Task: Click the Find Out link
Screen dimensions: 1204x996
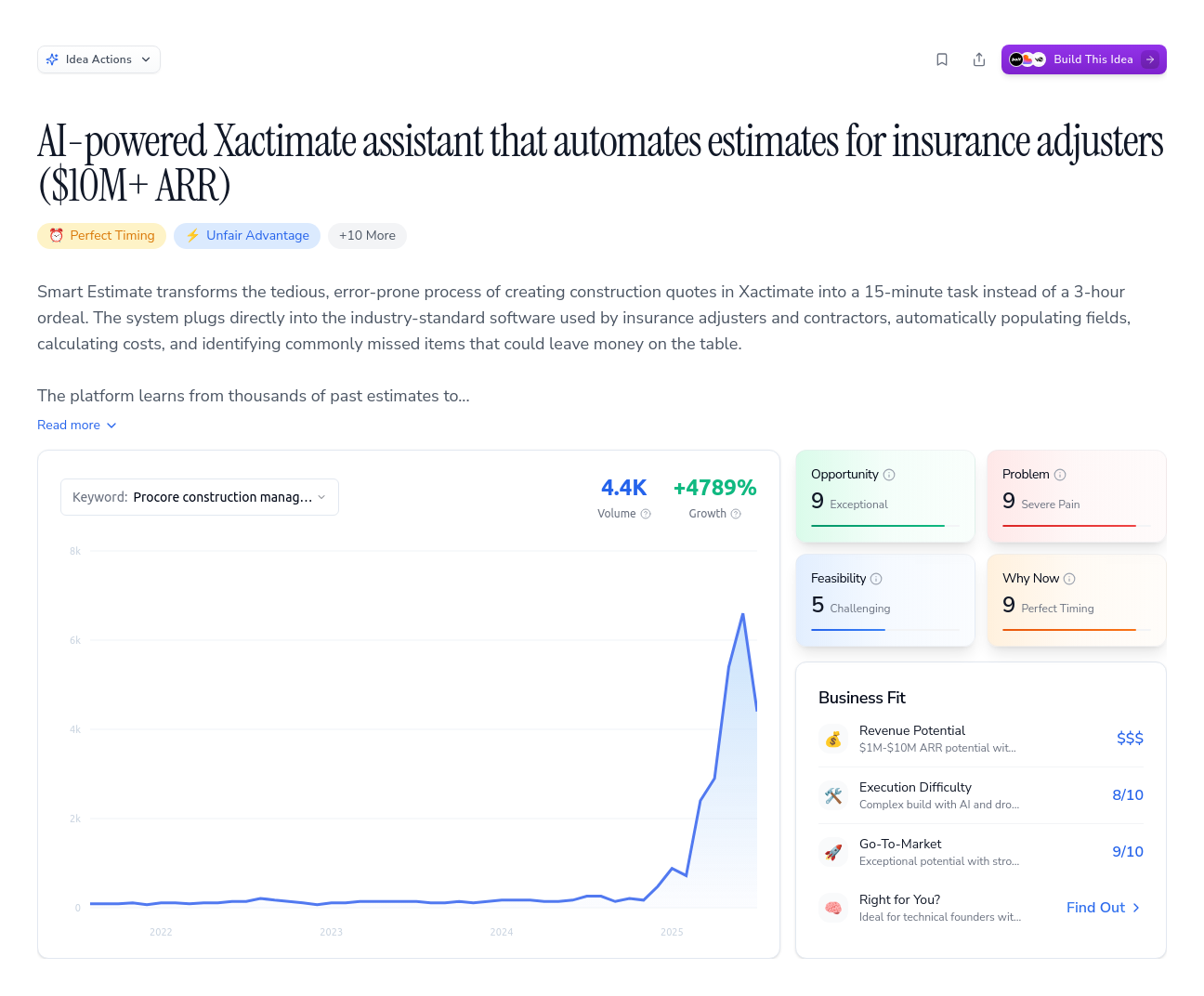Action: click(x=1104, y=908)
